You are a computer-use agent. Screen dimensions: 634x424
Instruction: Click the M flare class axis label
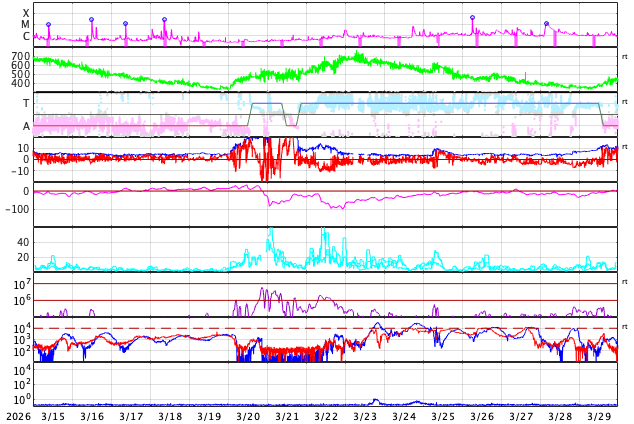coord(26,25)
